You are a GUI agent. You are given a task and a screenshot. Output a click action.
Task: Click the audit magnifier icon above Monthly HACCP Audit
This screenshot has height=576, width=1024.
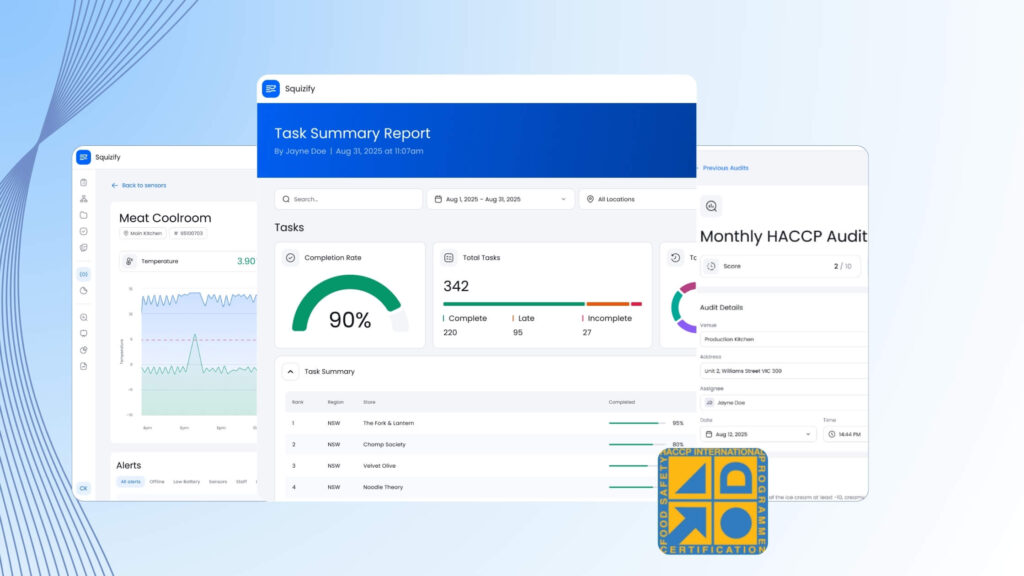(x=711, y=206)
